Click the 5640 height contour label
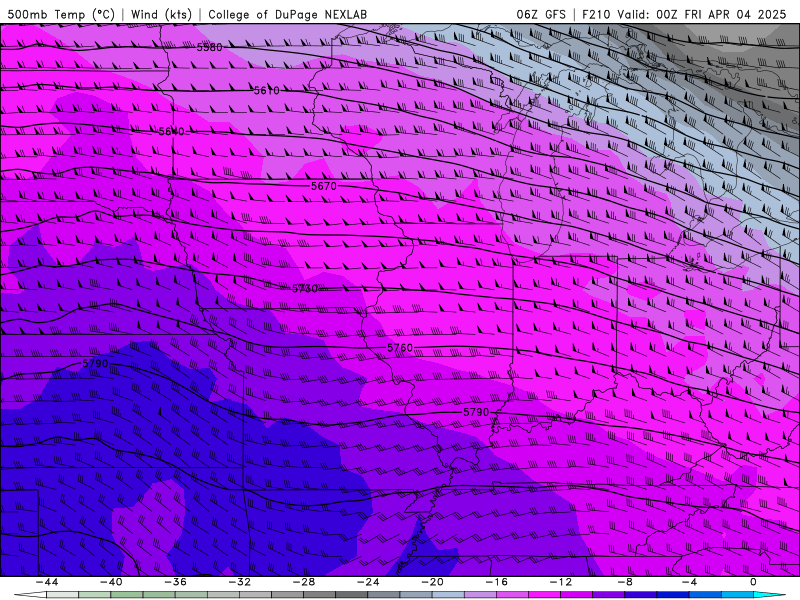 coord(171,132)
